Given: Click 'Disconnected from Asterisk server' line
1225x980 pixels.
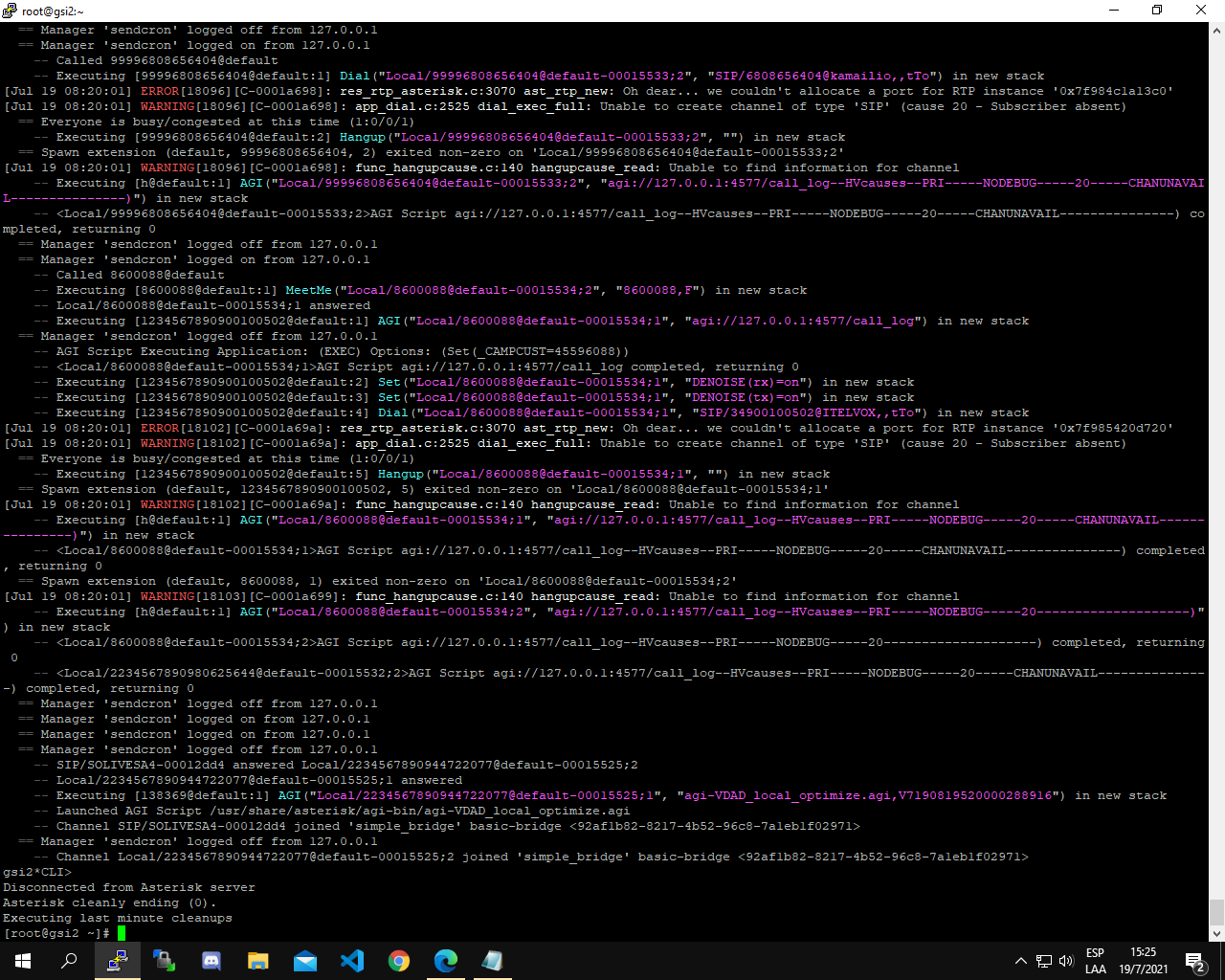Looking at the screenshot, I should pos(129,887).
